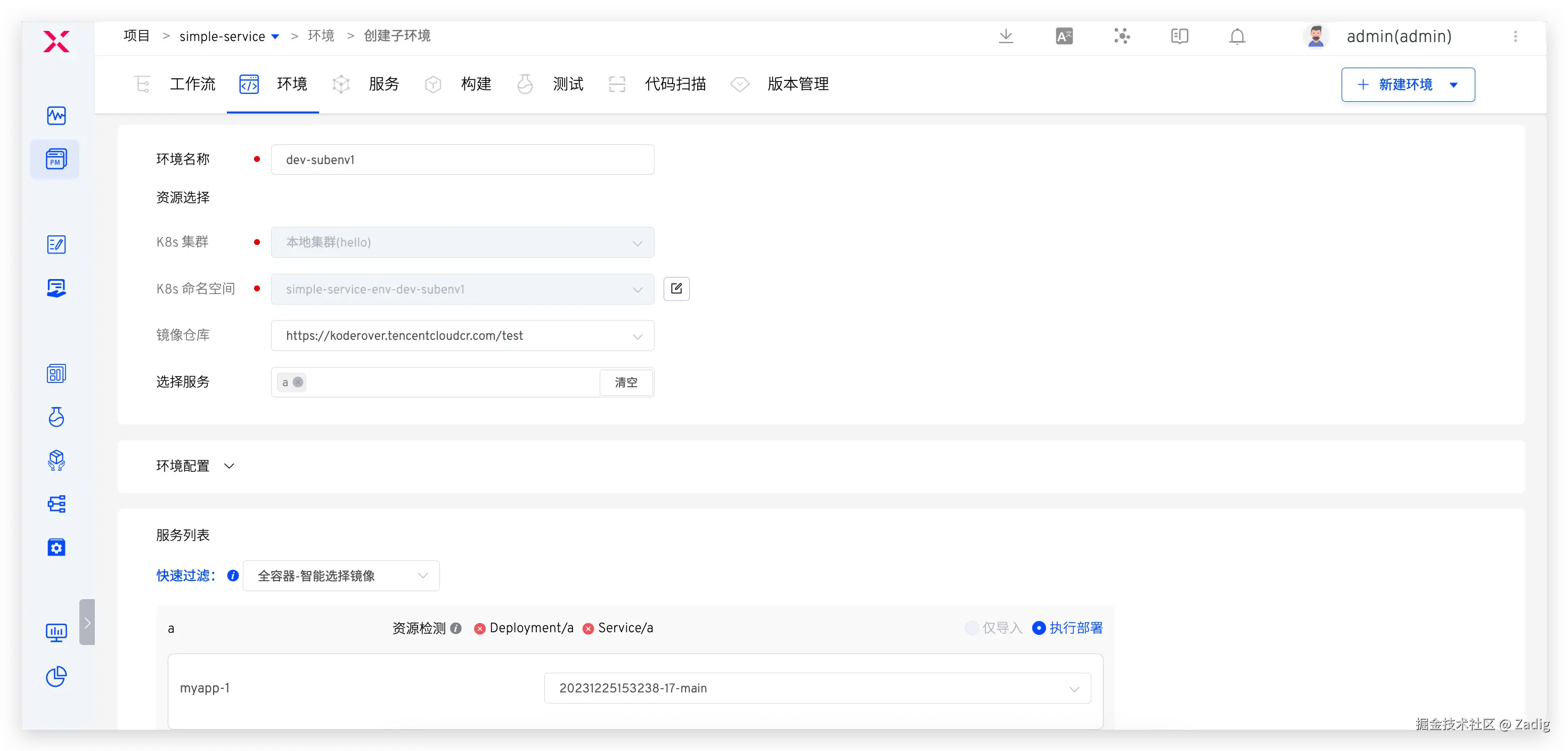The image size is (1568, 751).
Task: Switch to the 测试 tab
Action: click(x=550, y=84)
